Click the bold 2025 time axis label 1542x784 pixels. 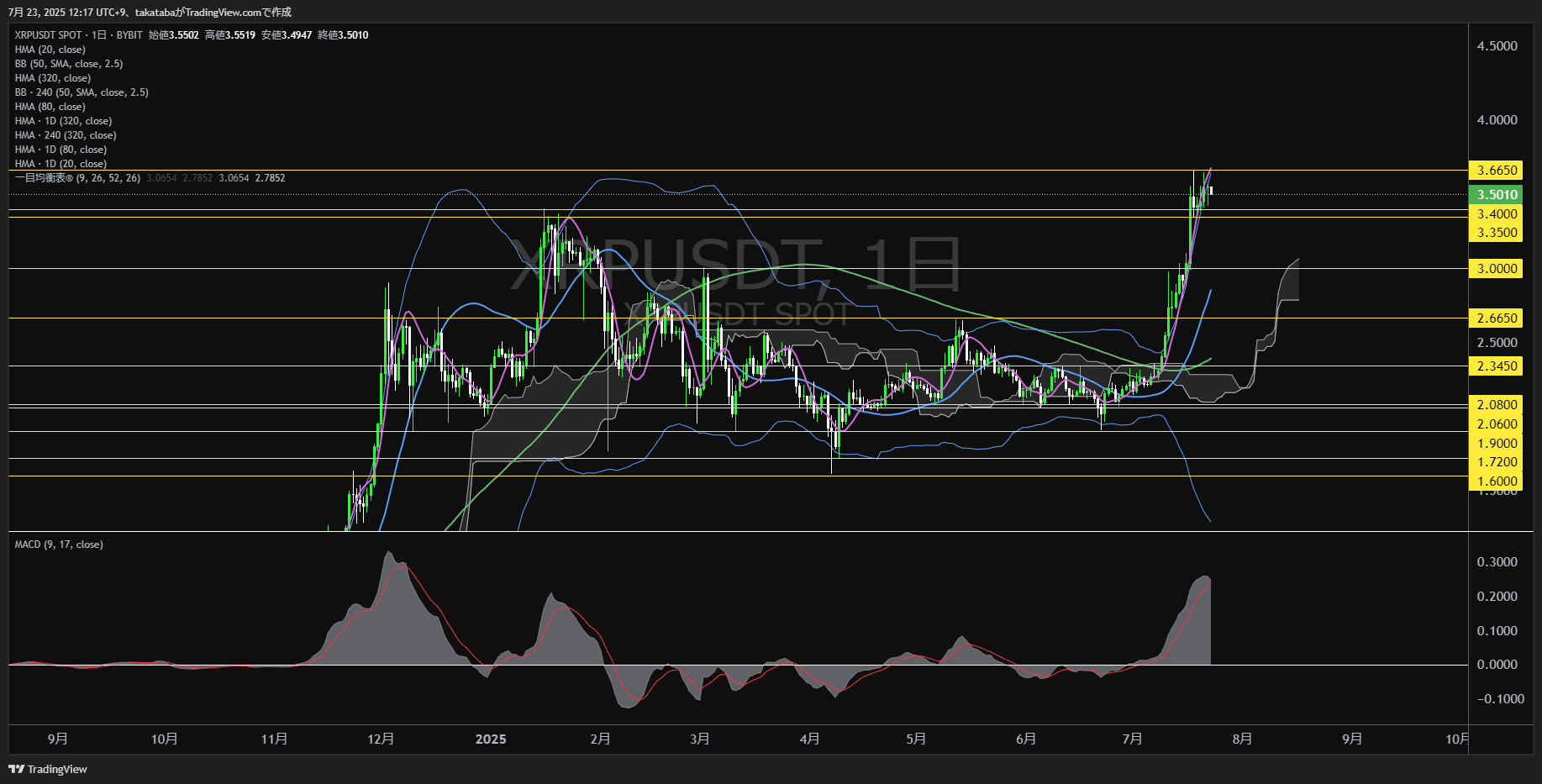click(491, 739)
